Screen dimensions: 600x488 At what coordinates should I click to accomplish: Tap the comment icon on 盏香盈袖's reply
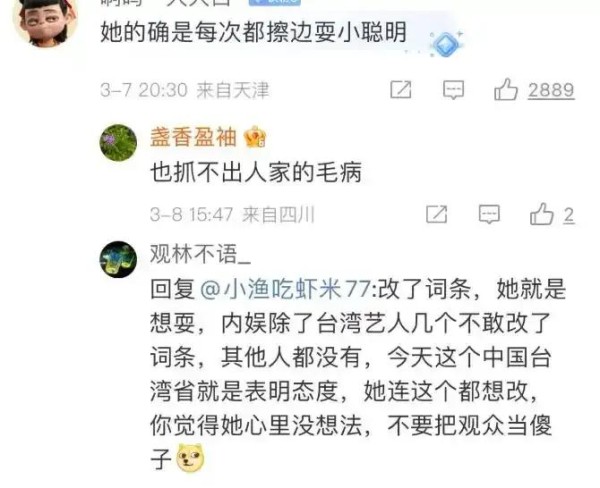click(489, 214)
